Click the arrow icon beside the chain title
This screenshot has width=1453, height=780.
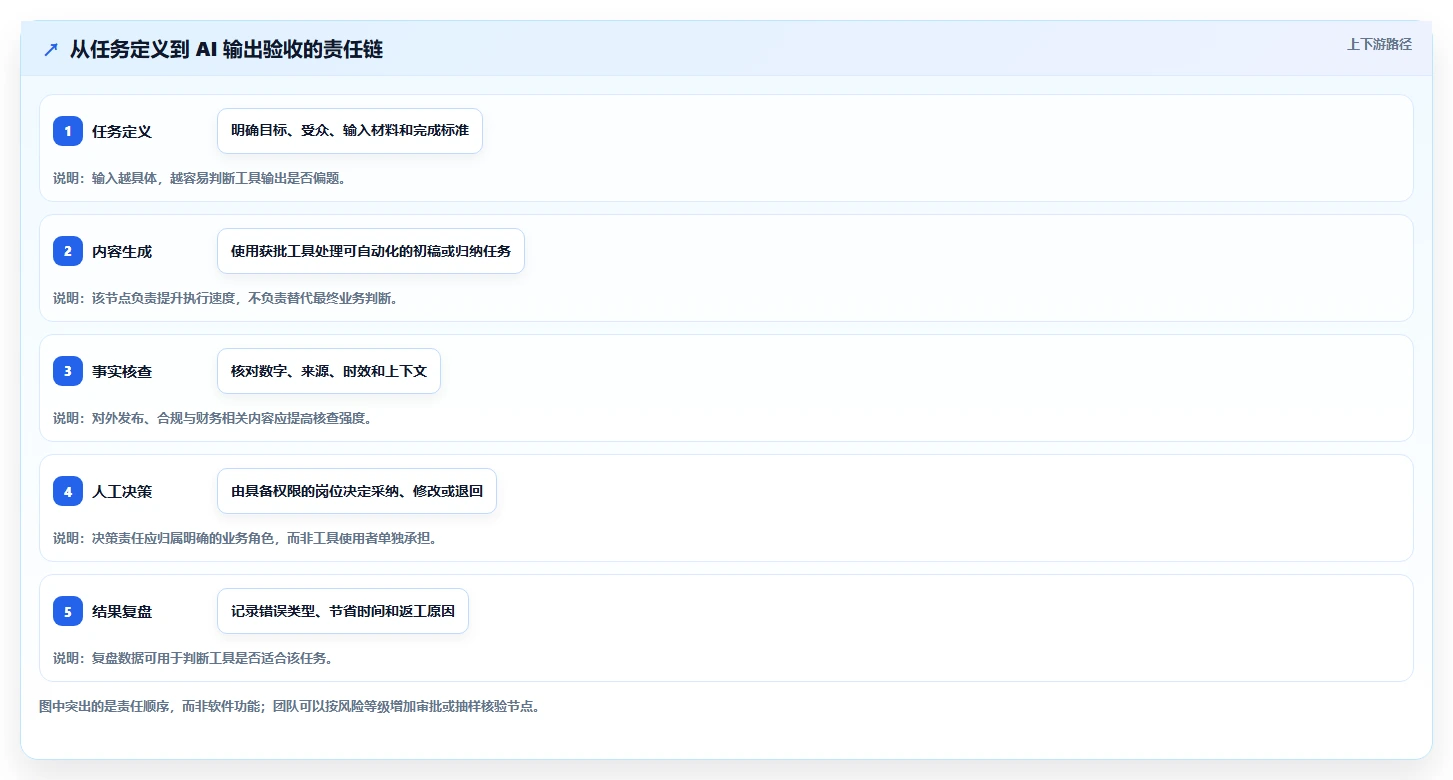tap(51, 50)
